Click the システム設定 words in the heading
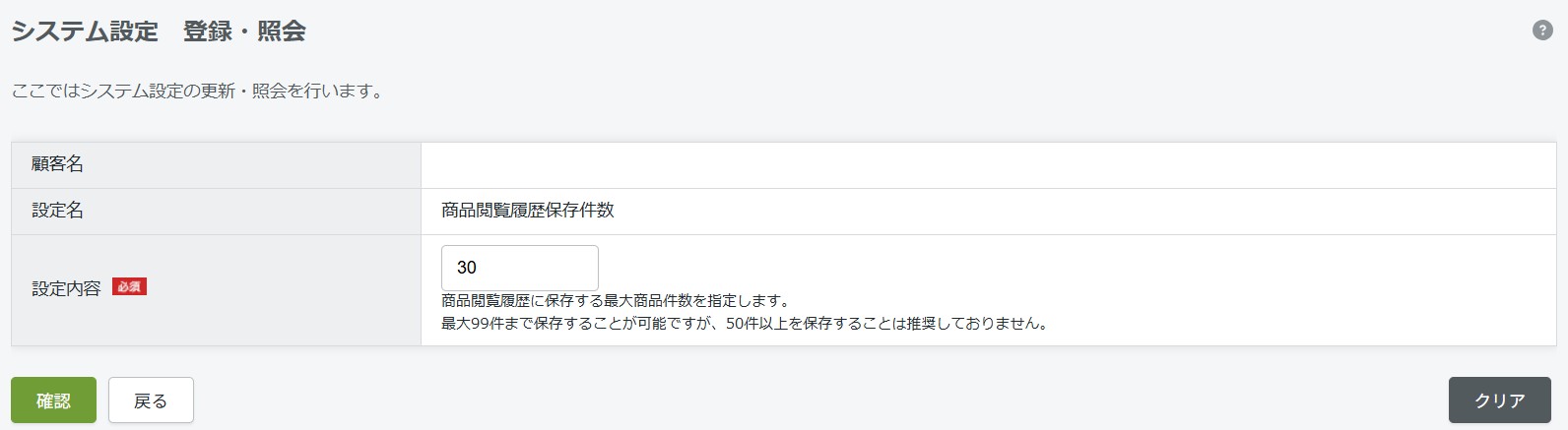The width and height of the screenshot is (1568, 430). [x=85, y=31]
